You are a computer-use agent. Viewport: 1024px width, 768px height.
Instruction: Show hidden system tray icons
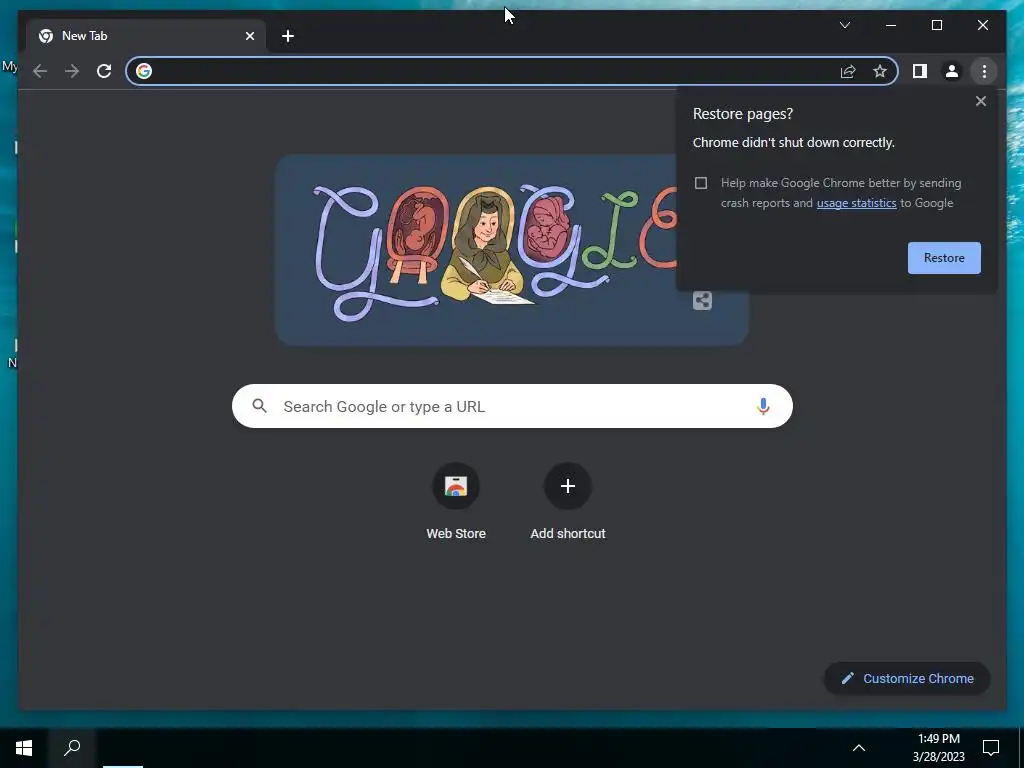click(859, 748)
